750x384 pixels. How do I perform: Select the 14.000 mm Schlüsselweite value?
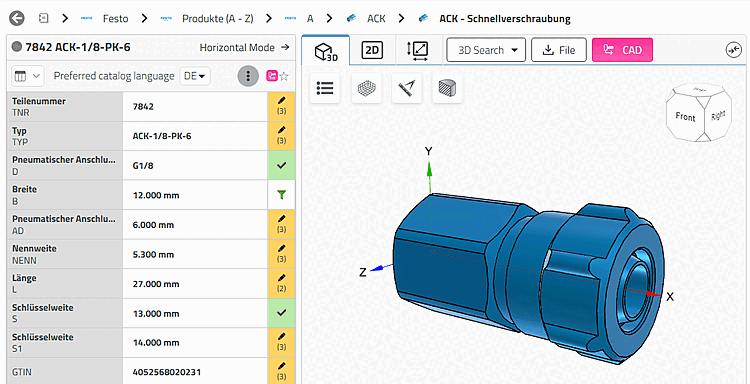(x=195, y=343)
